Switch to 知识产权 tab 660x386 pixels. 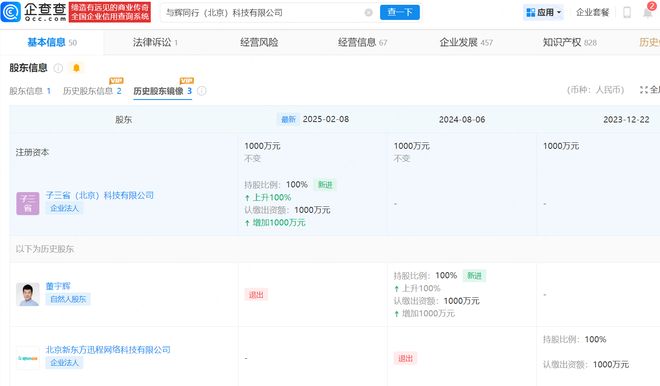pyautogui.click(x=569, y=43)
